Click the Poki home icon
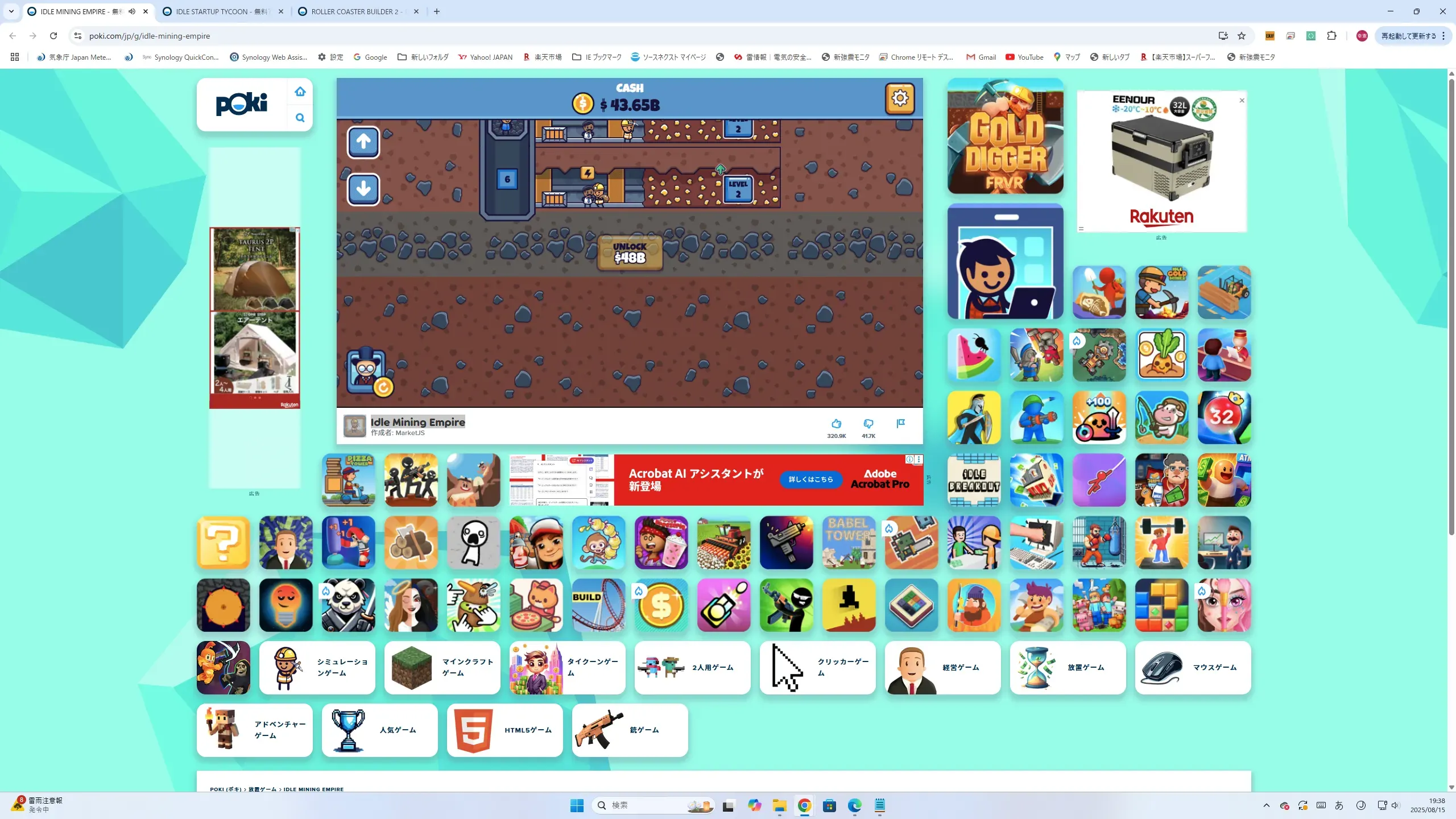The height and width of the screenshot is (819, 1456). 300,92
